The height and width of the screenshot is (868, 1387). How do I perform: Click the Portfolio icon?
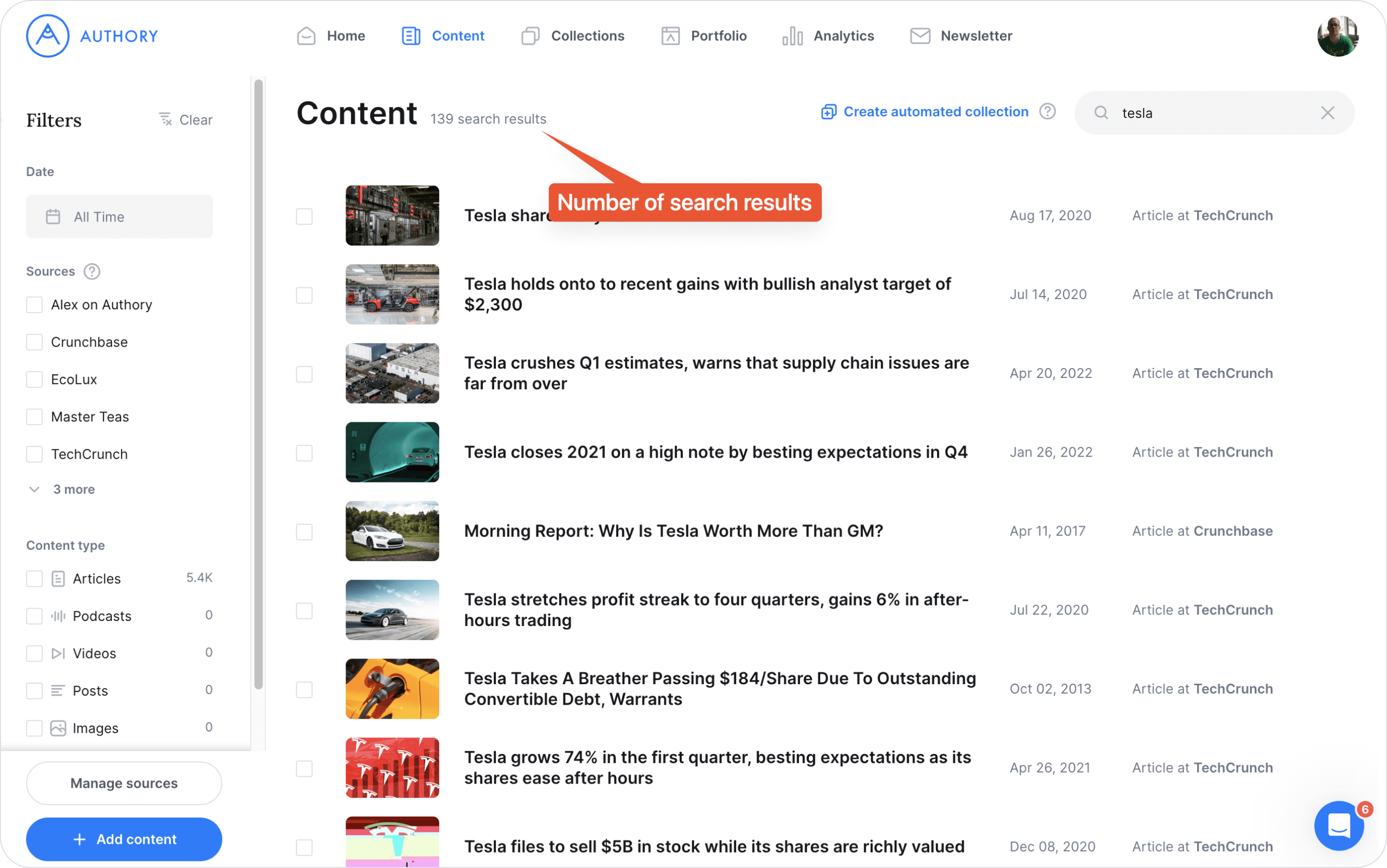tap(670, 36)
